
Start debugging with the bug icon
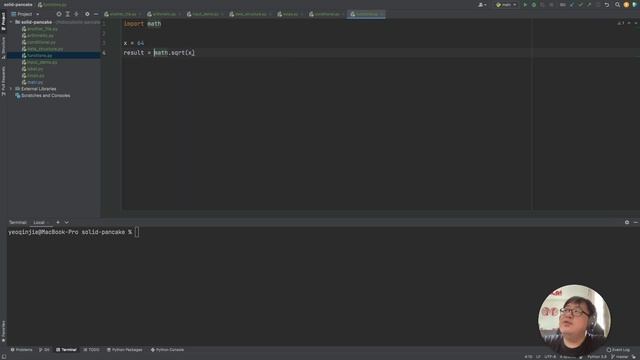point(533,4)
